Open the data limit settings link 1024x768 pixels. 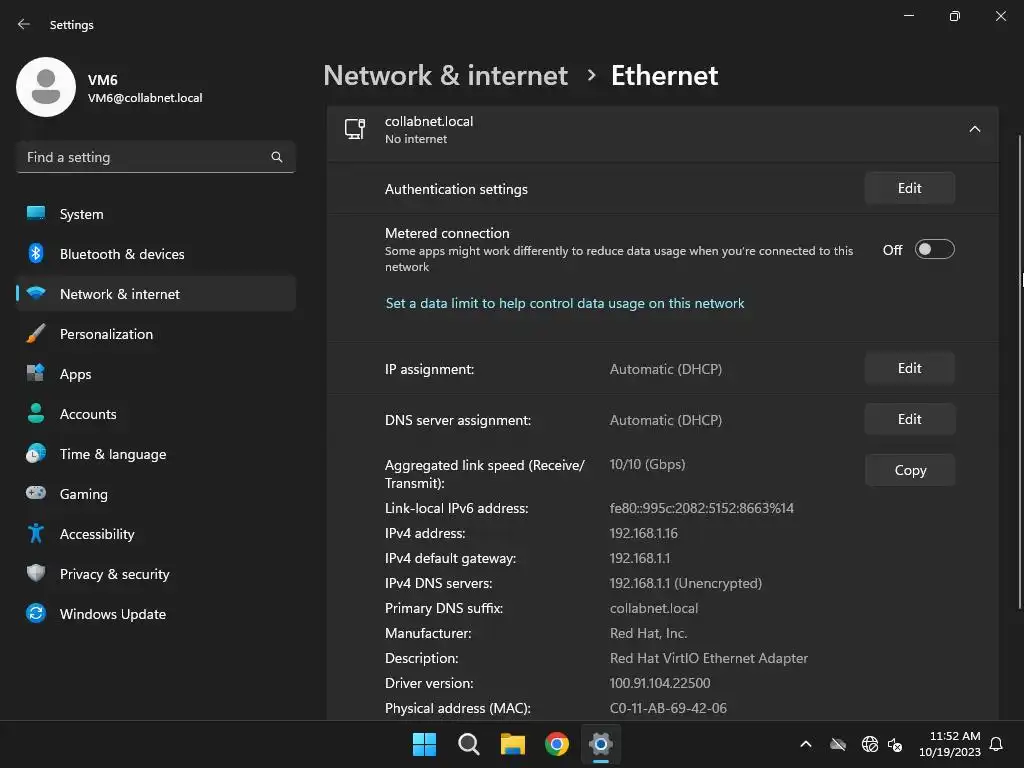(565, 303)
